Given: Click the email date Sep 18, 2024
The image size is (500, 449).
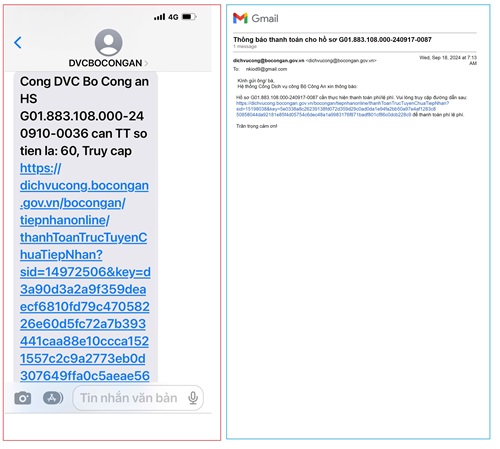Looking at the screenshot, I should click(x=448, y=58).
